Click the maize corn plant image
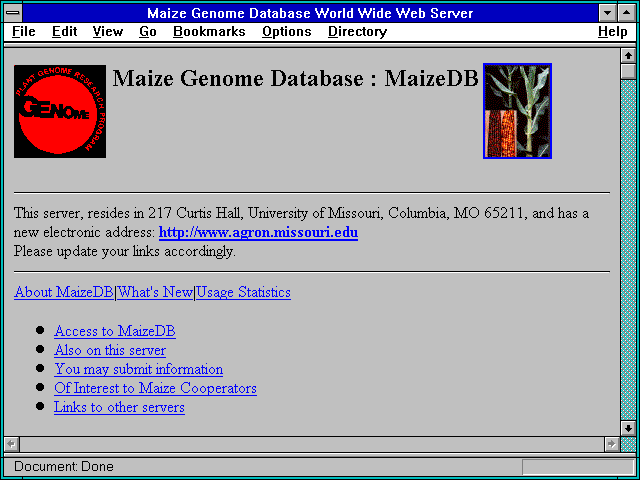The width and height of the screenshot is (640, 480). pos(518,111)
